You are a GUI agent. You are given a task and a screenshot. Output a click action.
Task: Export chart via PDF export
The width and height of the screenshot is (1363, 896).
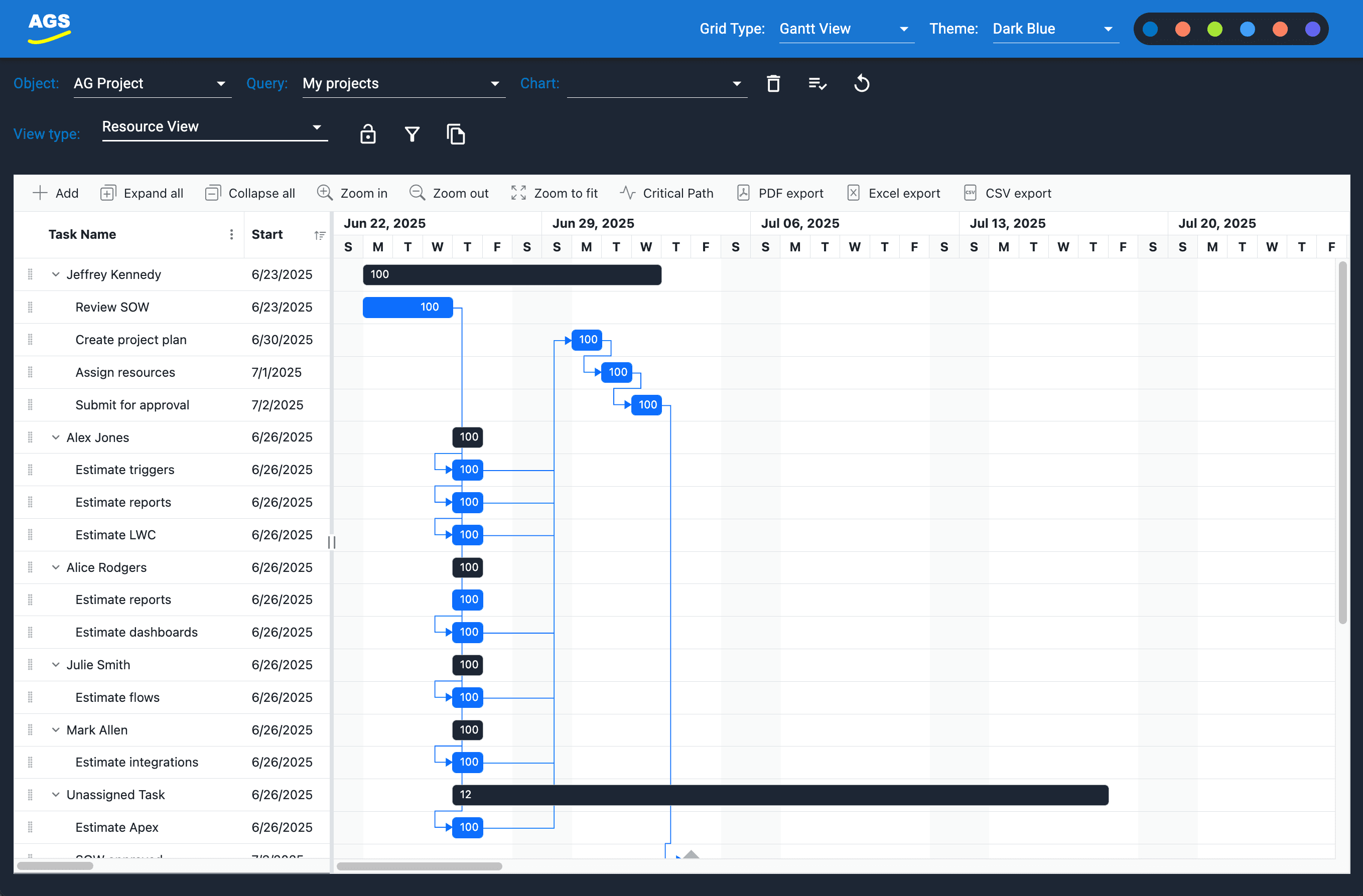779,193
